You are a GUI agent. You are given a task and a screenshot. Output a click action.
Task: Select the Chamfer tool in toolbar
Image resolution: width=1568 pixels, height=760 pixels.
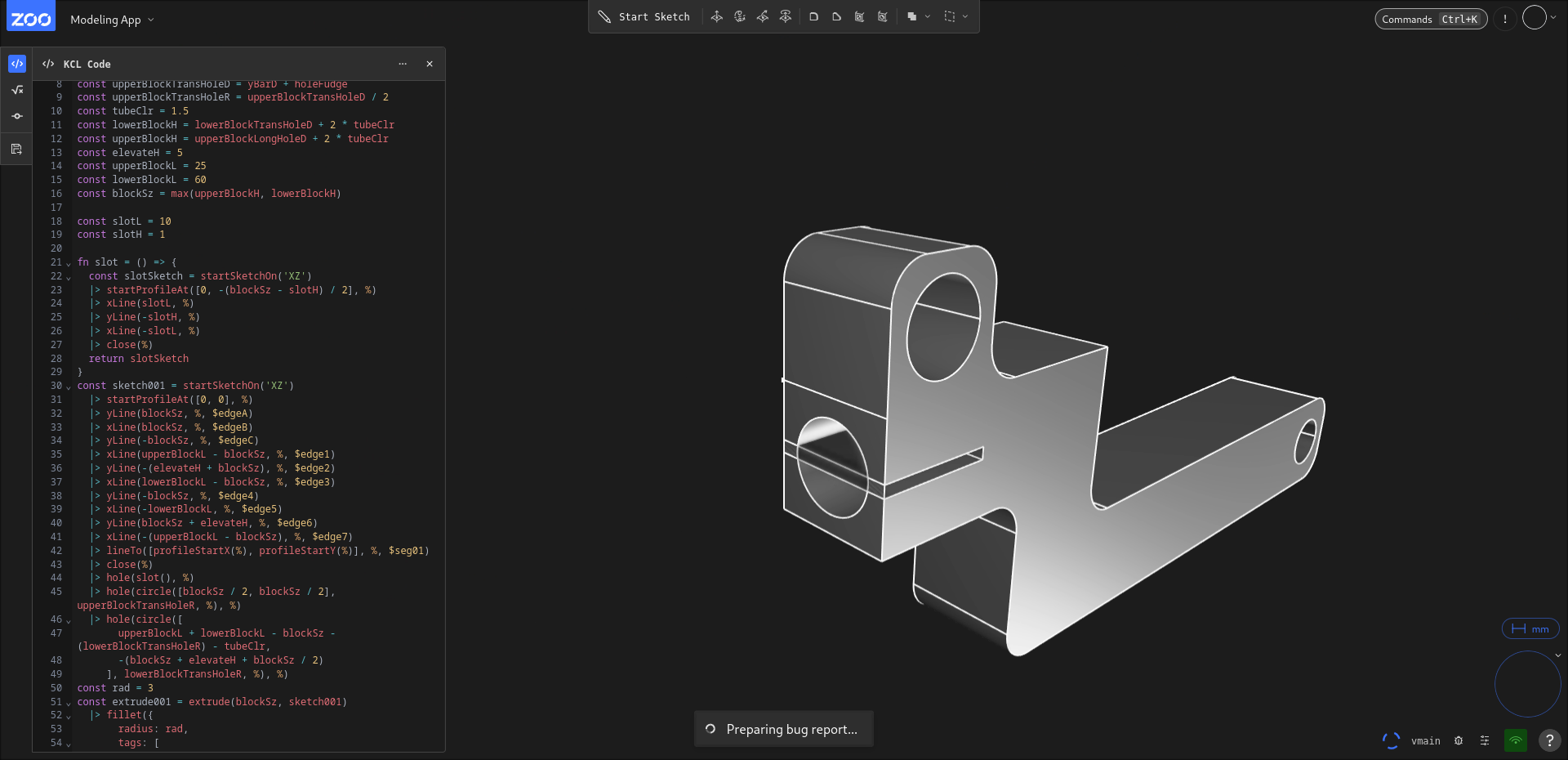(x=836, y=16)
